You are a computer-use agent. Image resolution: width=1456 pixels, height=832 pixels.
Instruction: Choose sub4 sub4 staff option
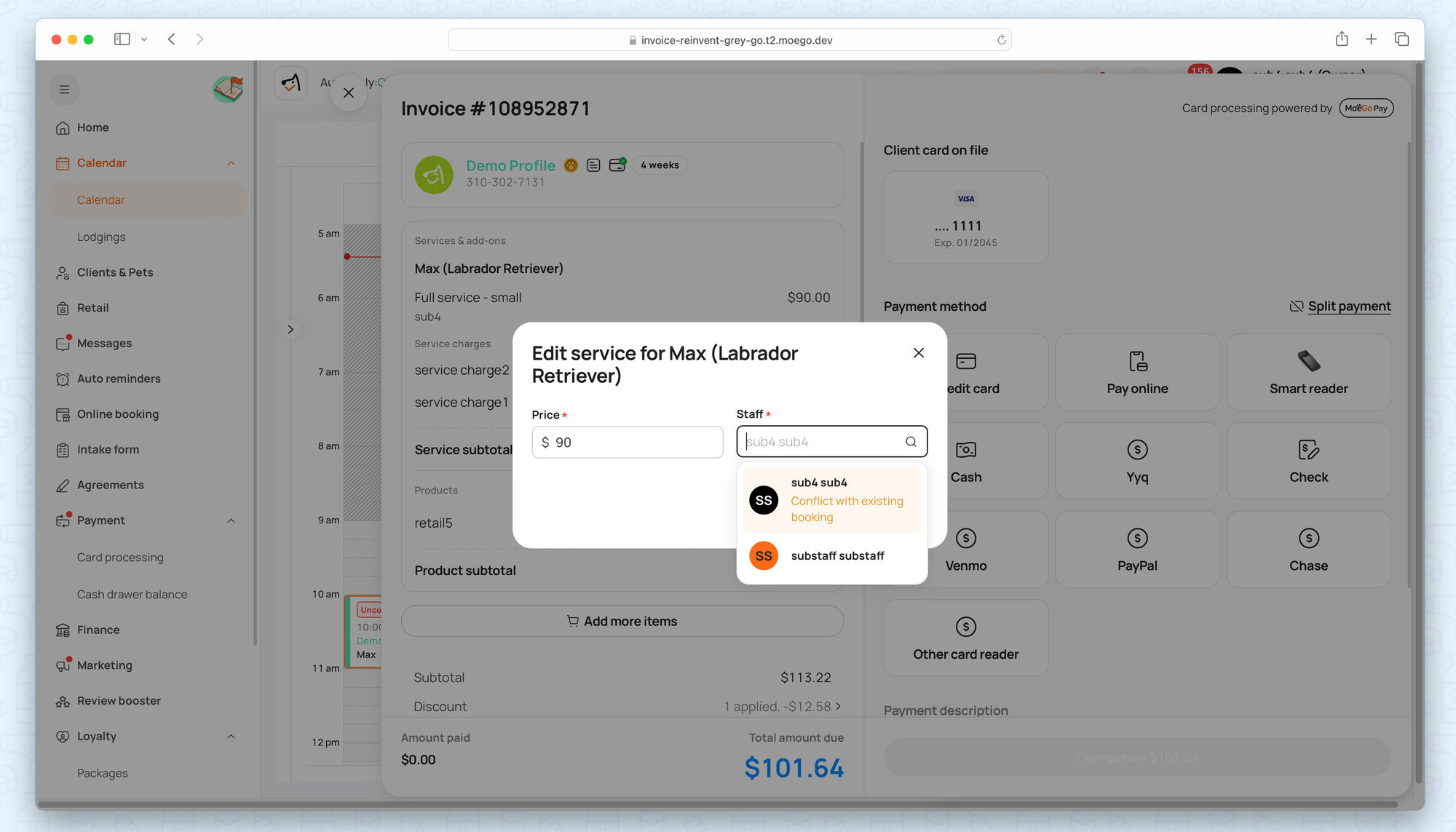coord(831,500)
